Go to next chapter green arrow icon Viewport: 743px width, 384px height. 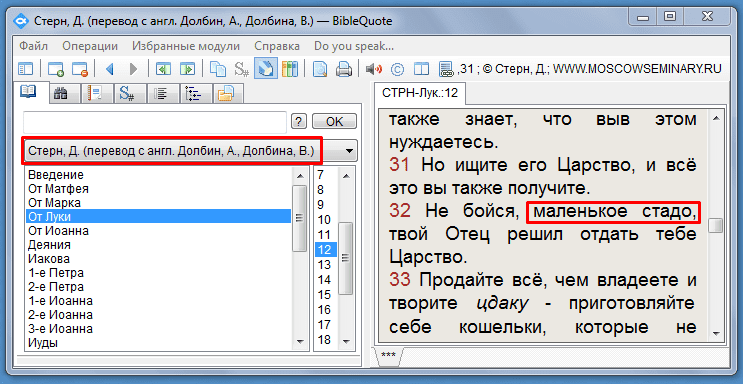[188, 69]
